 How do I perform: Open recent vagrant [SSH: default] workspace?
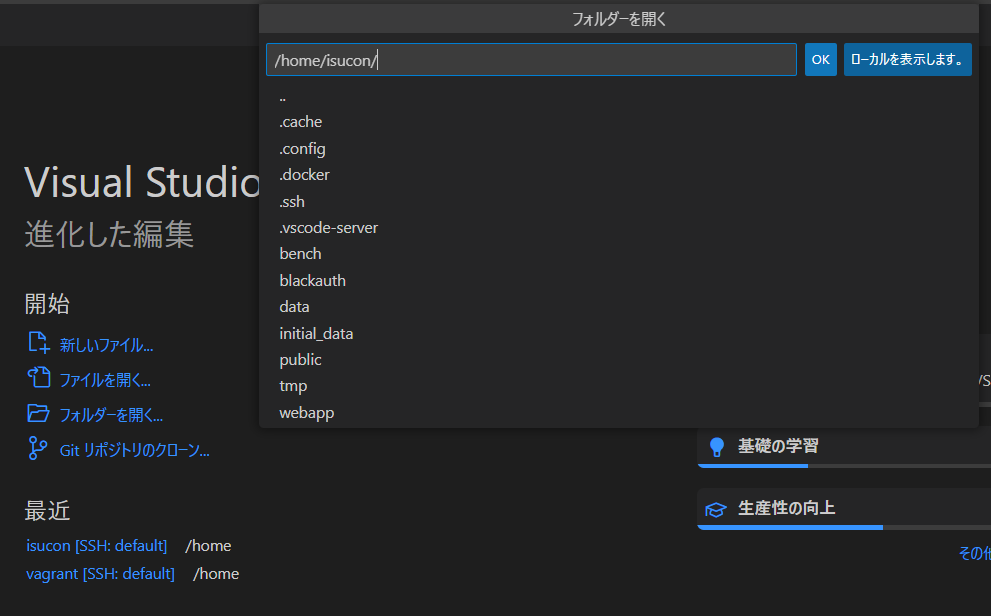(x=100, y=574)
